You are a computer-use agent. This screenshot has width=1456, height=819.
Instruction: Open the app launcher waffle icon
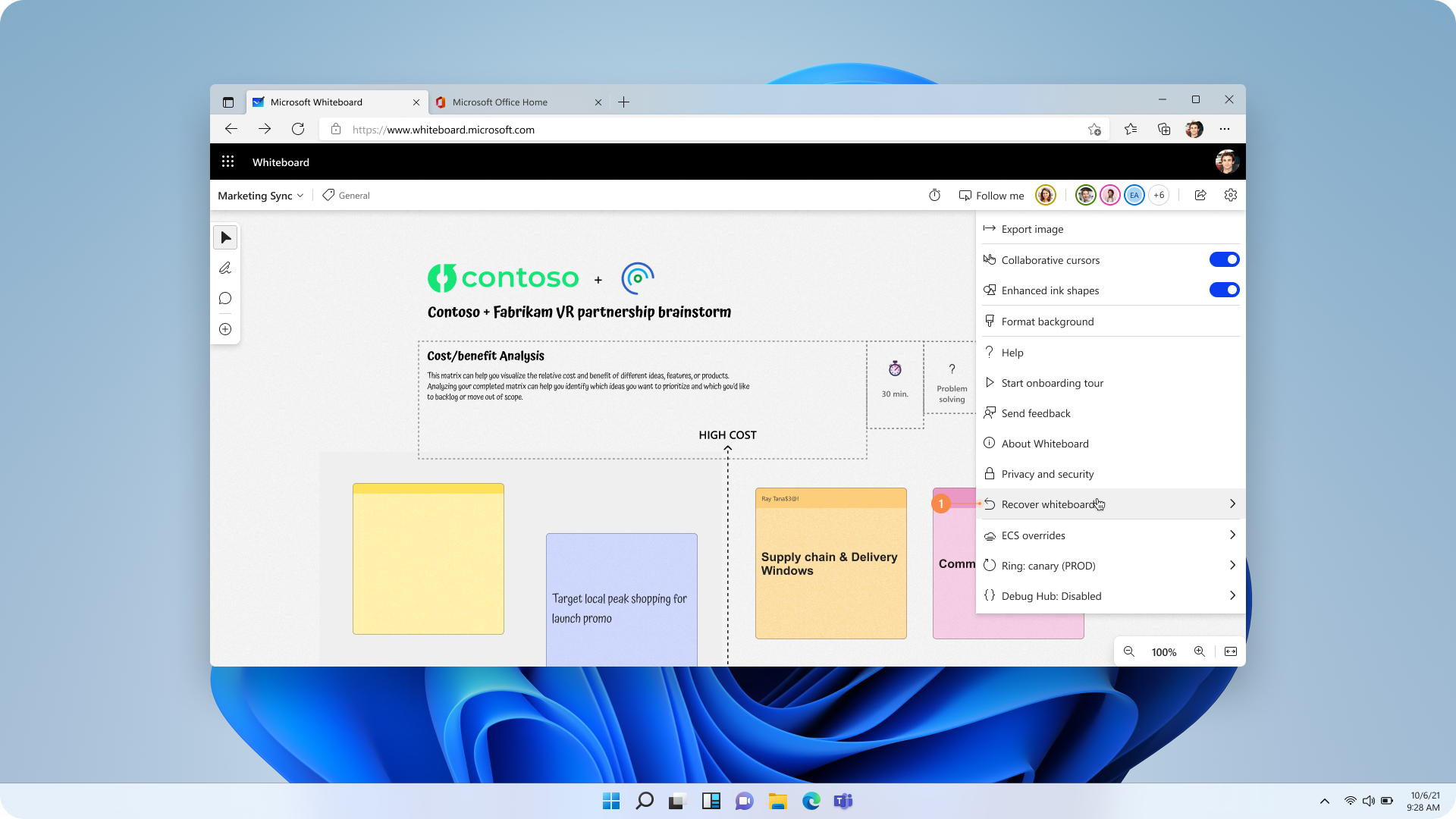[227, 162]
